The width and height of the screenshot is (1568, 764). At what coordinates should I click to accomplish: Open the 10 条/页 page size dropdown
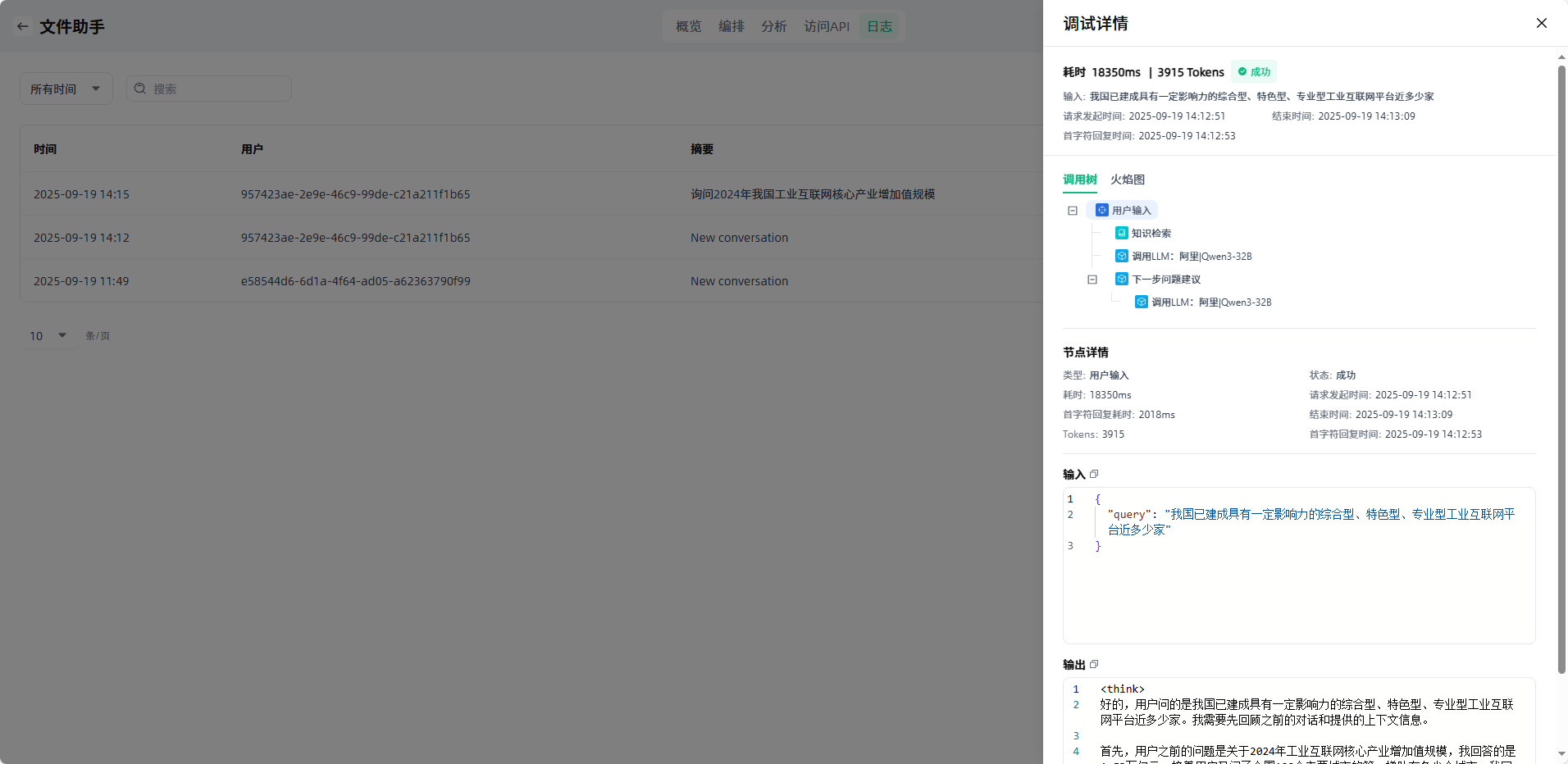pyautogui.click(x=48, y=335)
